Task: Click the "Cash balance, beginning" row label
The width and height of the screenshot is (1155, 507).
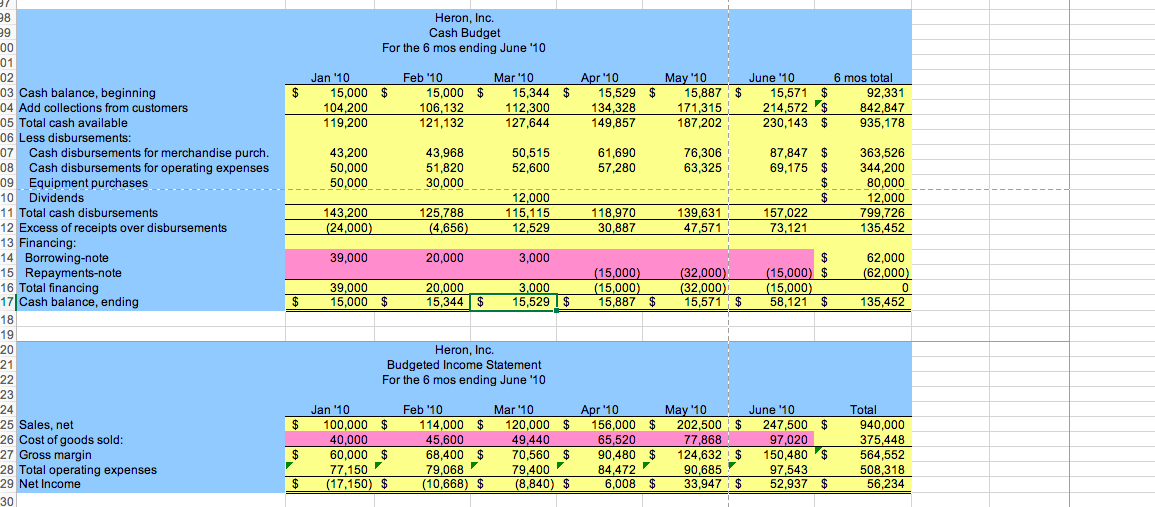Action: click(x=88, y=93)
